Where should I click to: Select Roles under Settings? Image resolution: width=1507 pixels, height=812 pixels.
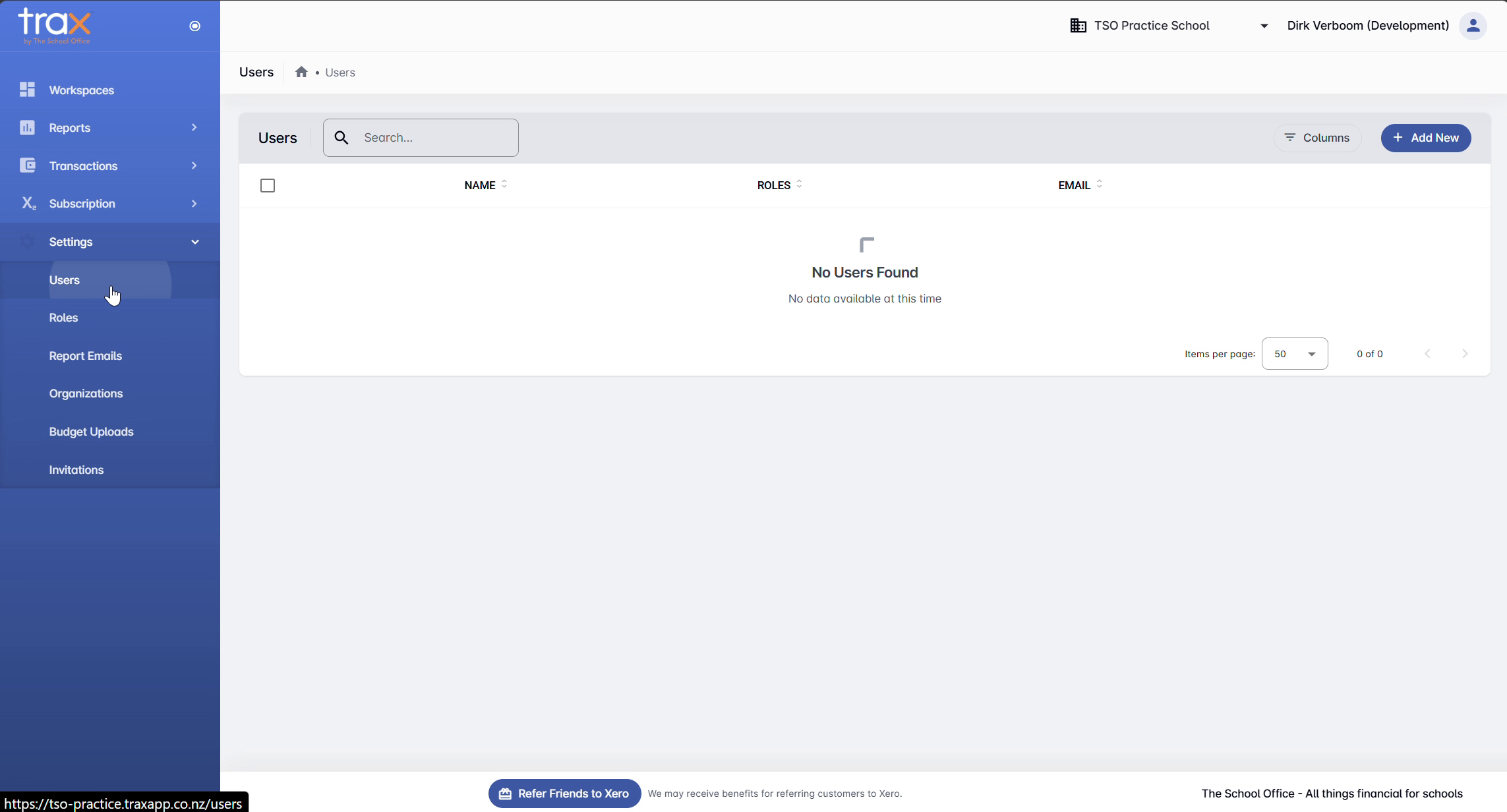click(110, 318)
